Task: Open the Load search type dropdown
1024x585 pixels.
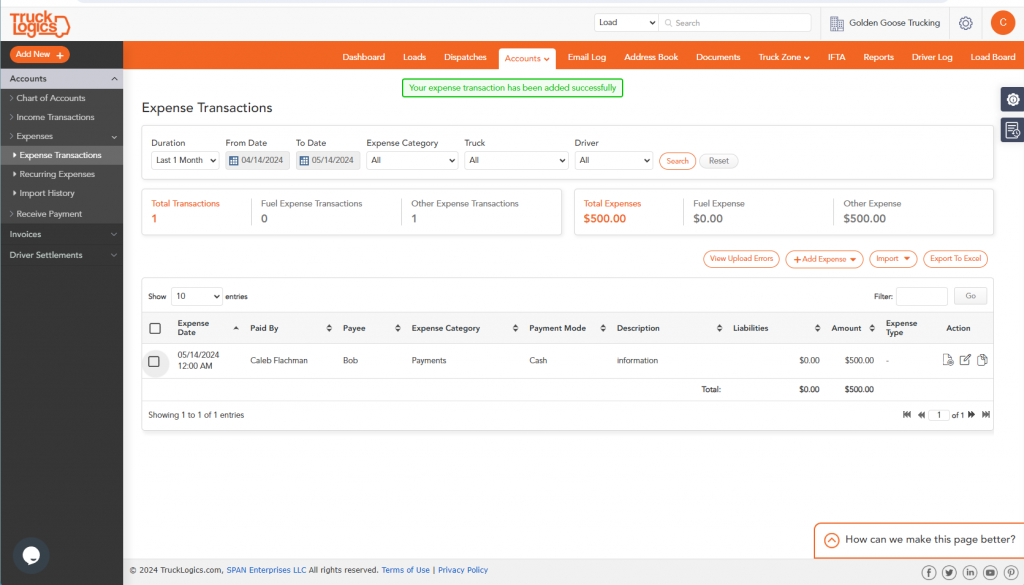Action: tap(626, 22)
